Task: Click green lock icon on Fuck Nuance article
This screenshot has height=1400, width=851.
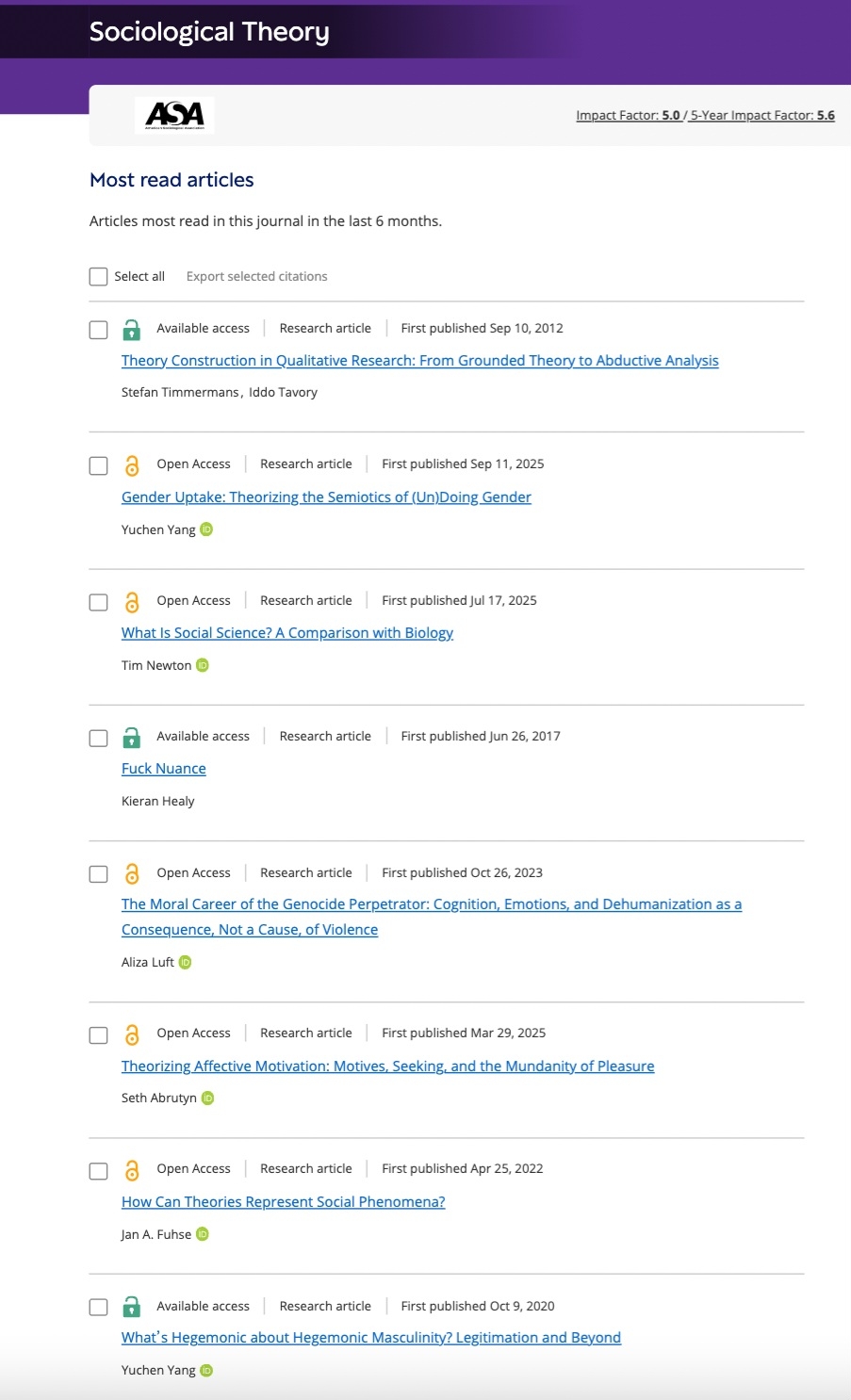Action: tap(132, 737)
